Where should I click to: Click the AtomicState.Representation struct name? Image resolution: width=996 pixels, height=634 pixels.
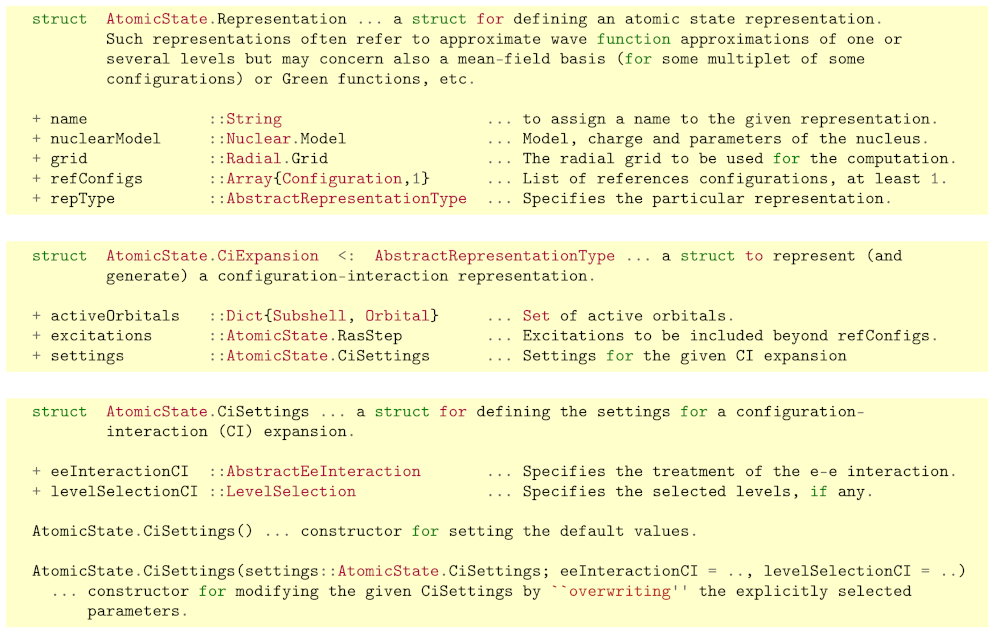pos(226,19)
